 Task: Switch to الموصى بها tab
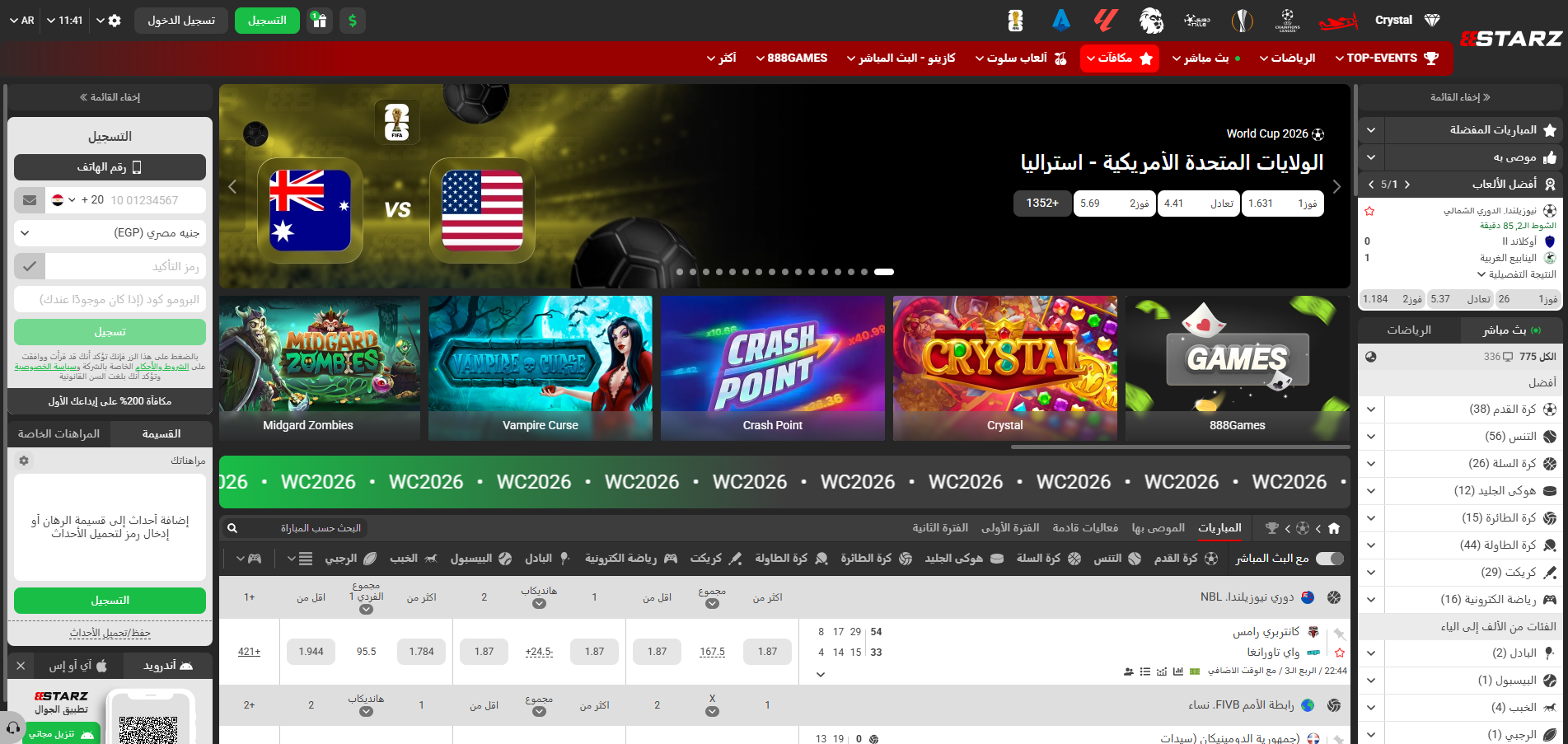(x=1158, y=528)
